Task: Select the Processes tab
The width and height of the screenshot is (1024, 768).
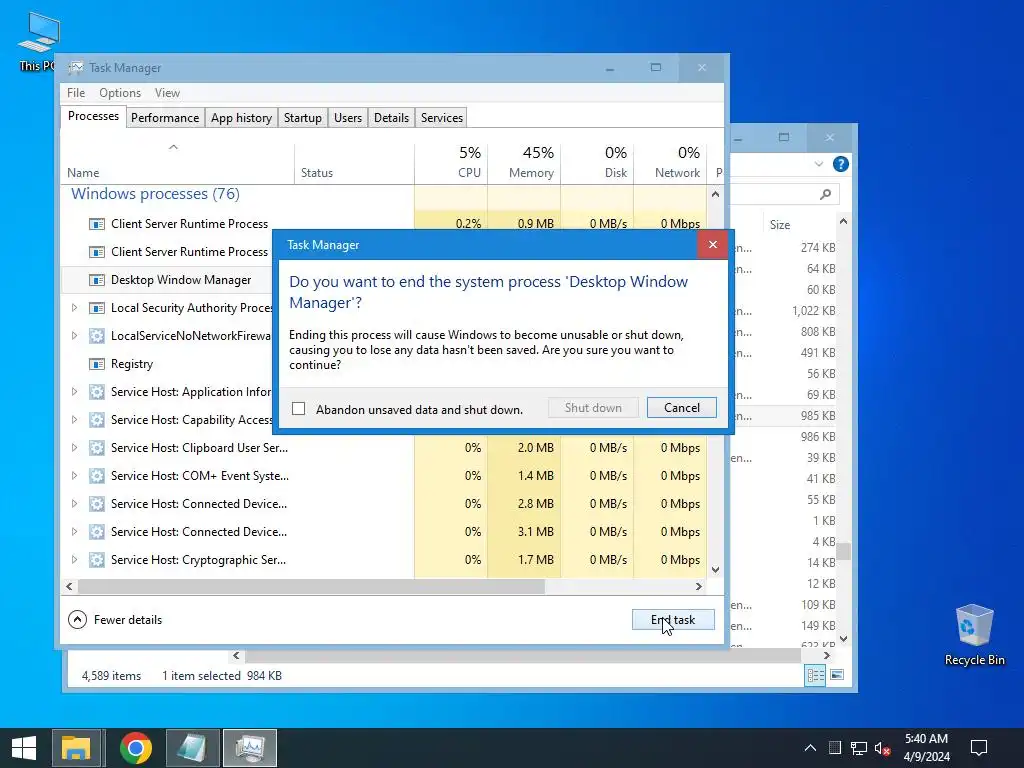Action: (93, 116)
